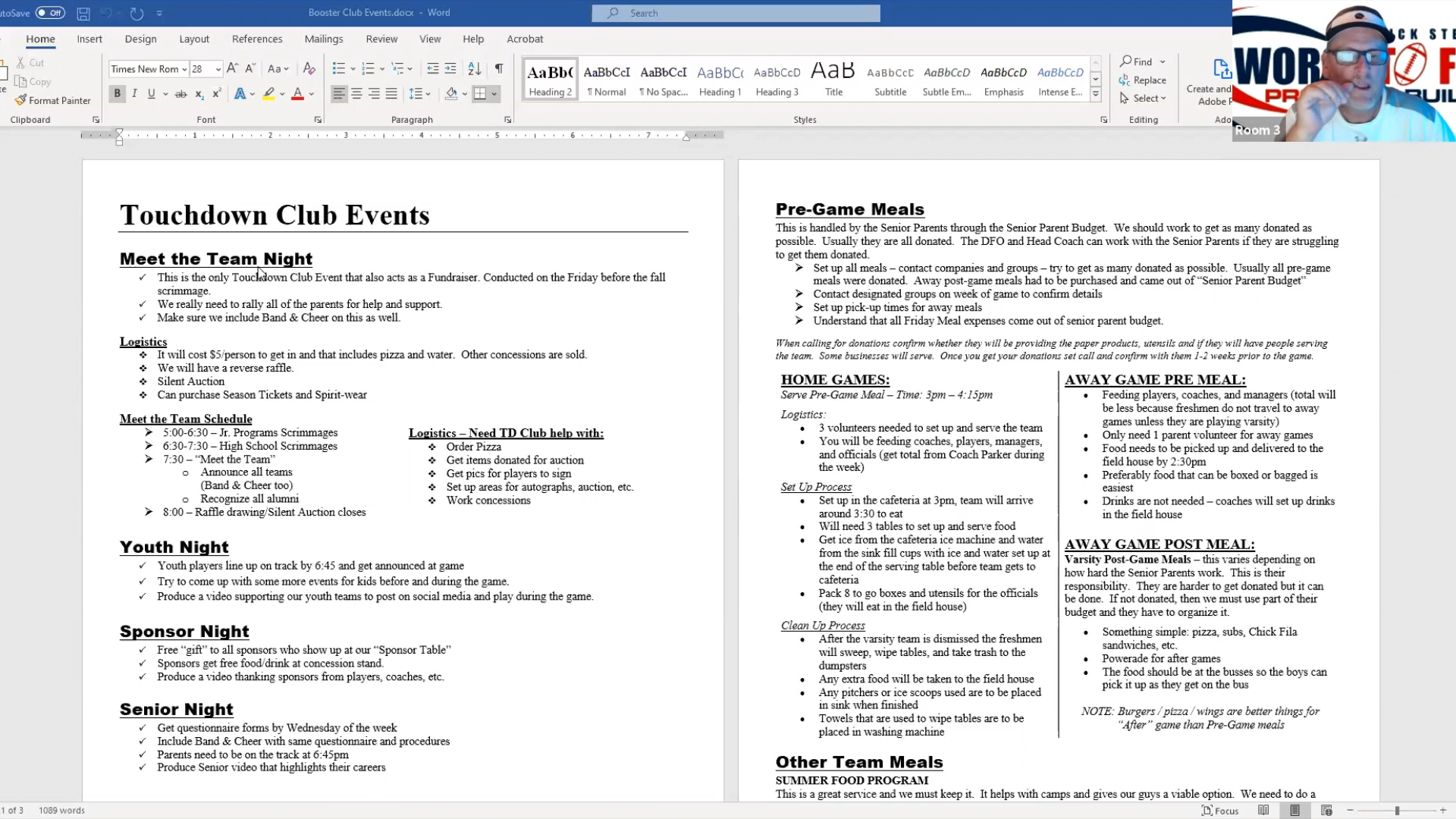Open the Acrobat ribbon tab
1456x819 pixels.
(525, 39)
